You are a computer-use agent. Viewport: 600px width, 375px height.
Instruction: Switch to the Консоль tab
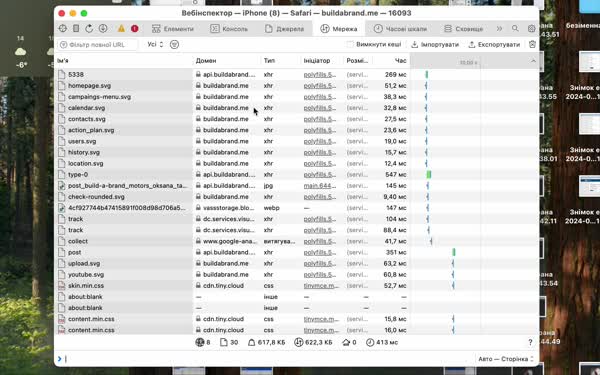[x=230, y=29]
